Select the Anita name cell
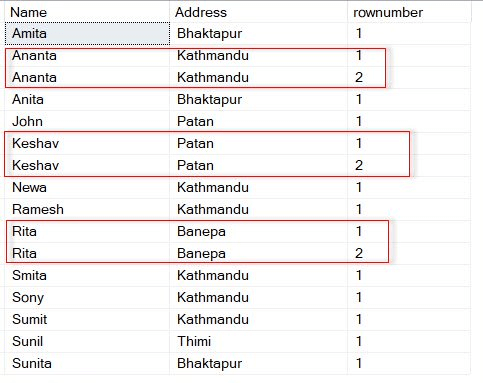This screenshot has width=483, height=383. pos(87,99)
